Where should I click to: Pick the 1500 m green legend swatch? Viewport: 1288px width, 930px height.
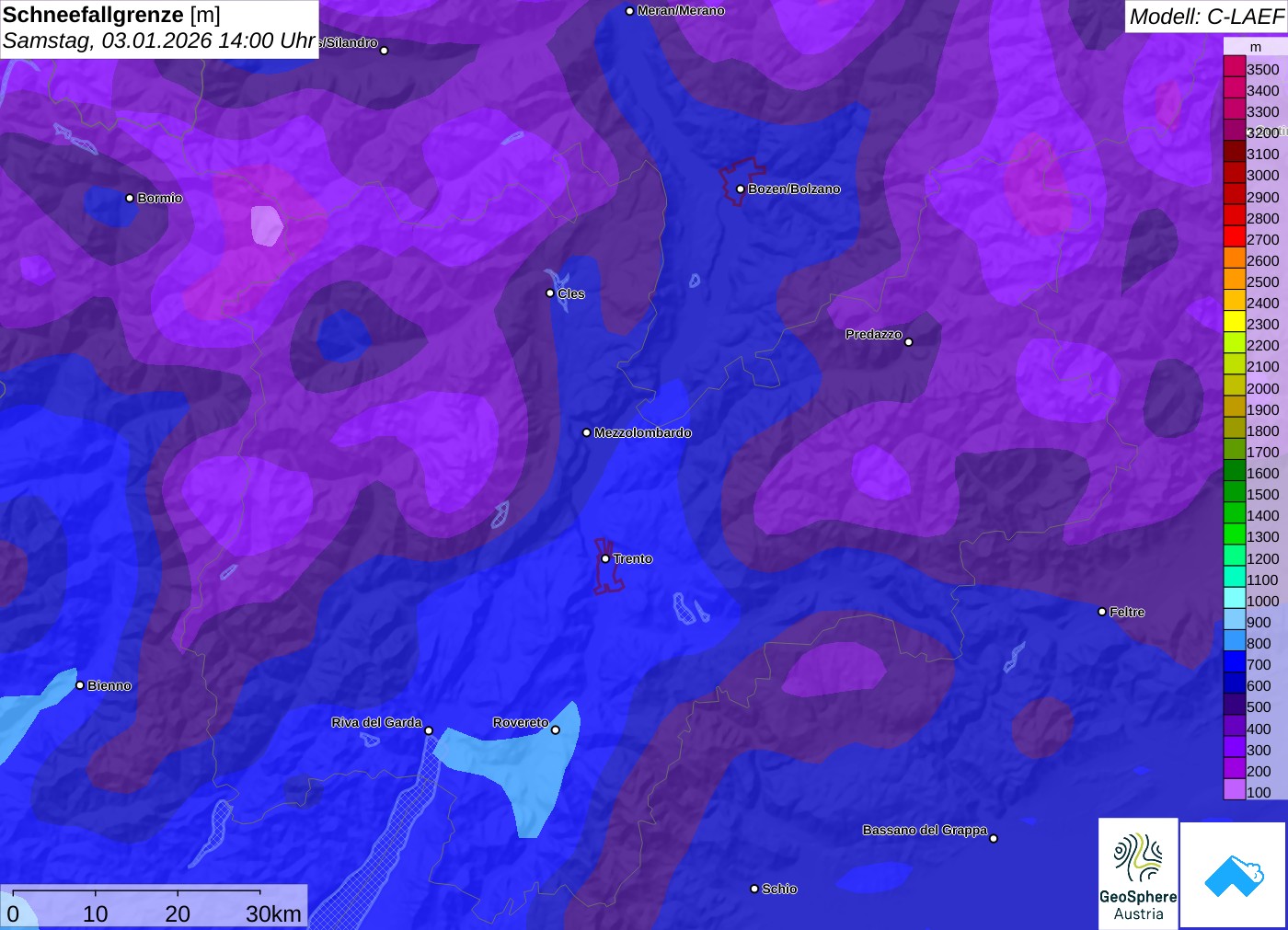[x=1235, y=494]
